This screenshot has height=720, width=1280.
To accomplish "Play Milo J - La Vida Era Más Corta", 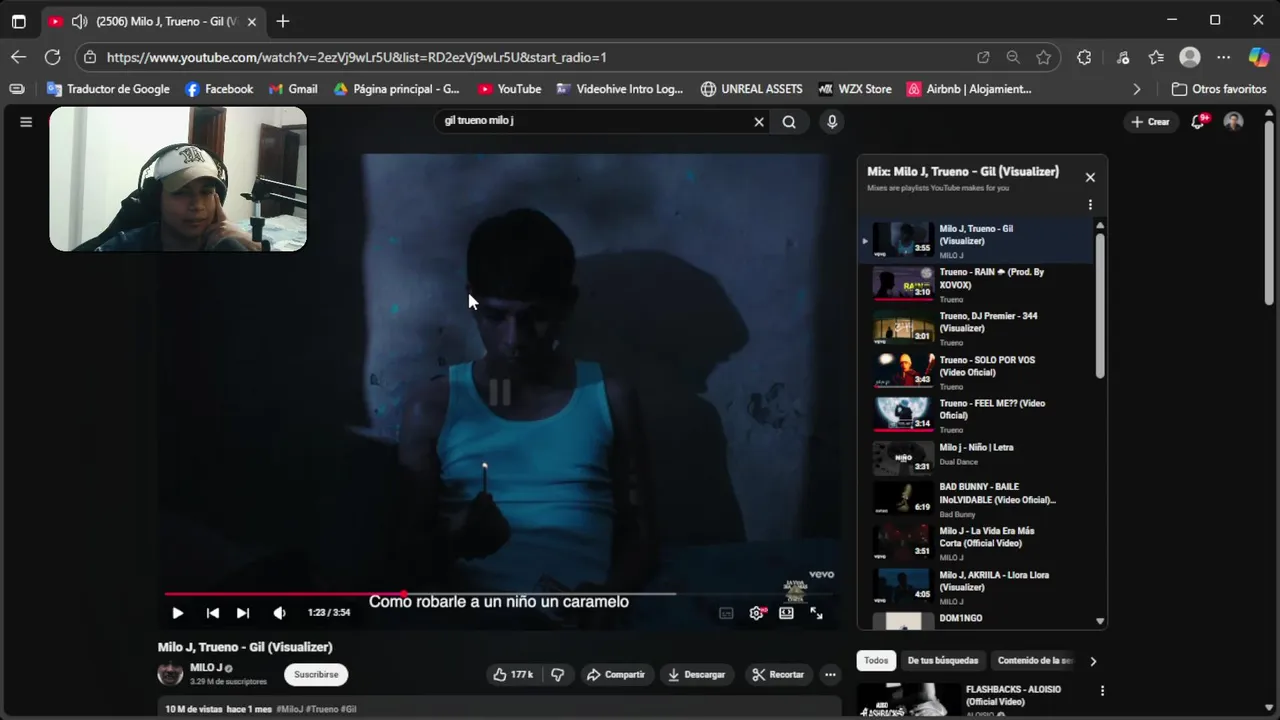I will (975, 543).
